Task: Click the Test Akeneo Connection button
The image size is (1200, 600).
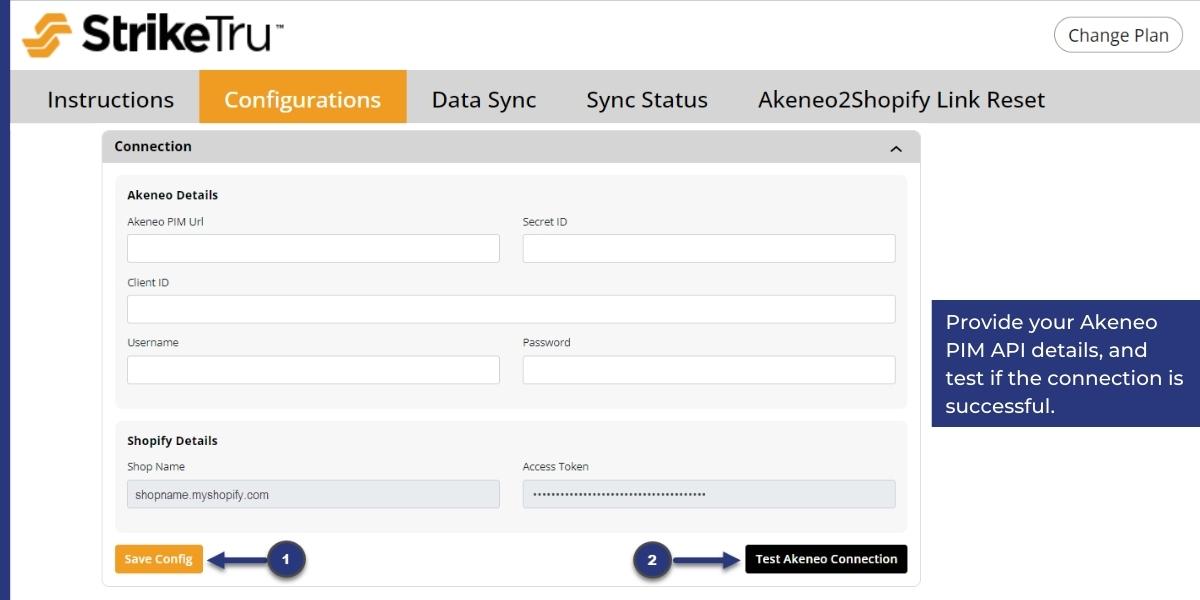Action: [826, 559]
